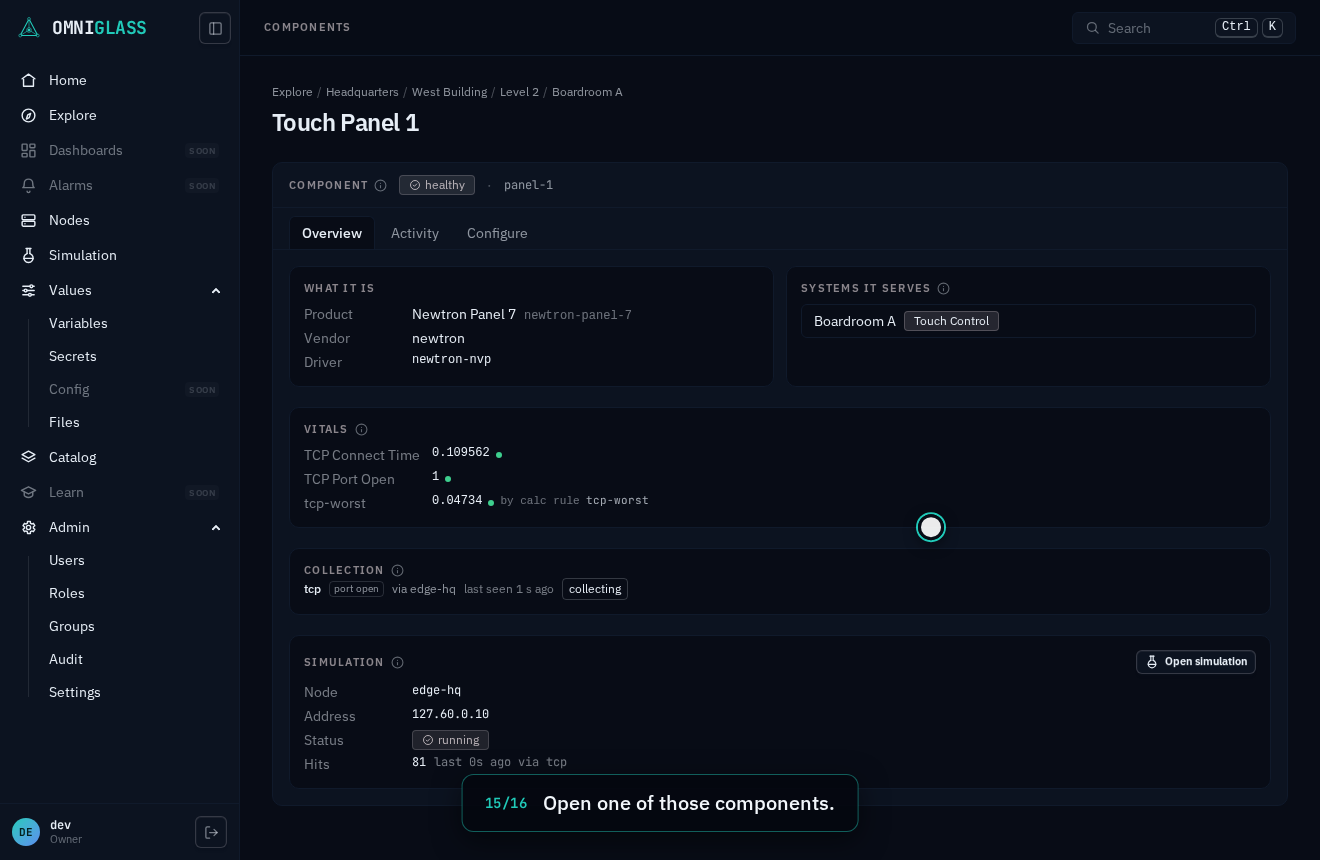Collapse the sidebar with the panel toggle icon
Screen dimensions: 1320x860
(215, 28)
